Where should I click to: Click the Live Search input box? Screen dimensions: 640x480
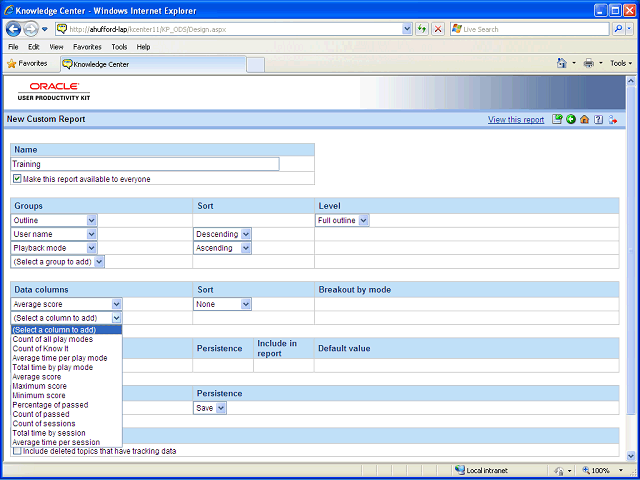[530, 29]
